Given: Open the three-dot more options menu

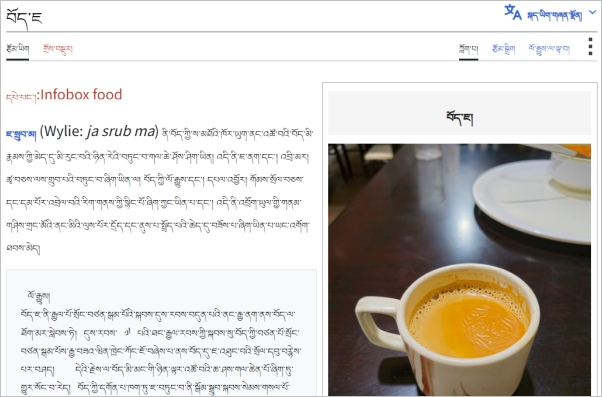Looking at the screenshot, I should click(x=590, y=47).
